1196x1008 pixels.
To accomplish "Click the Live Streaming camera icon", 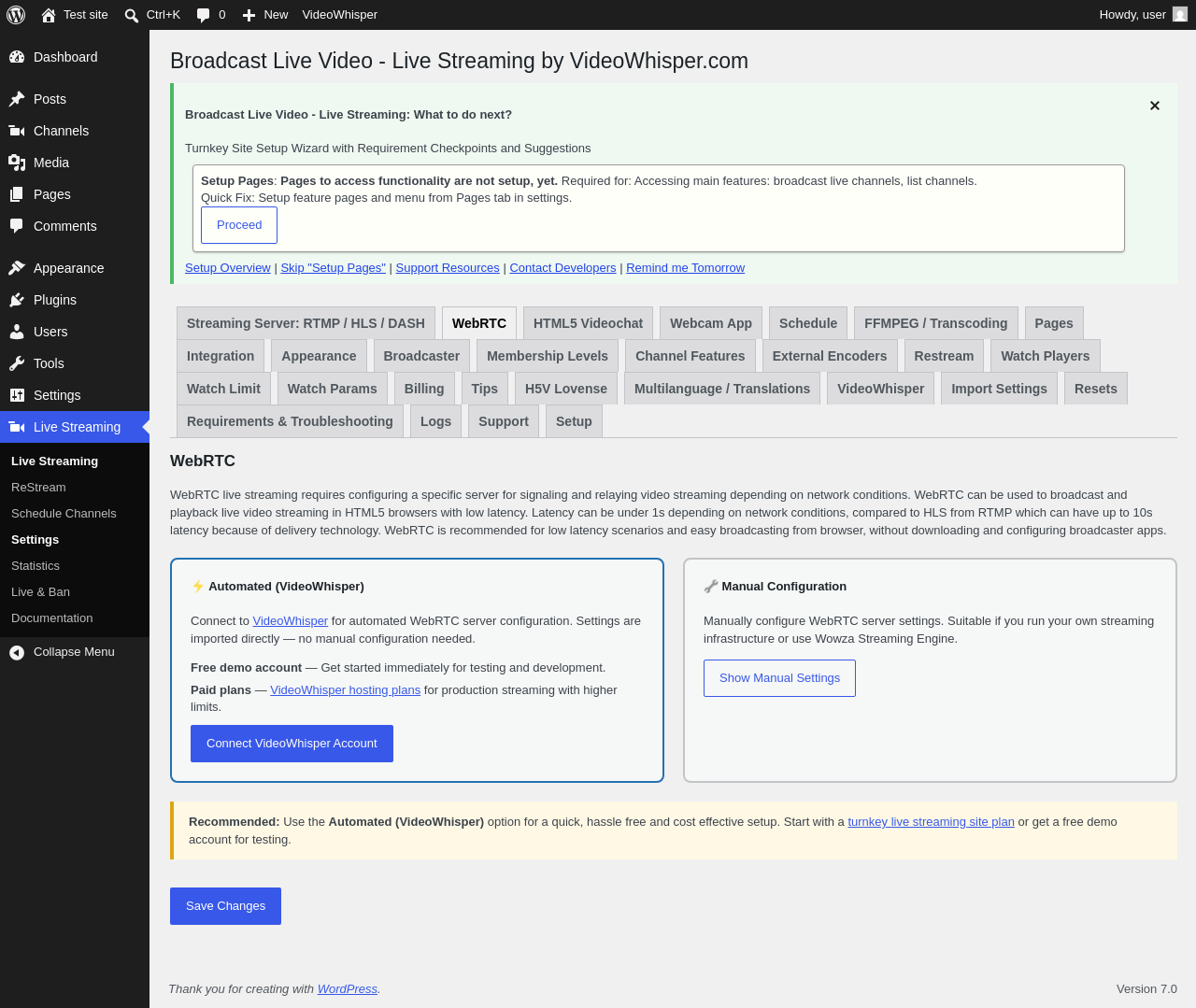I will tap(17, 427).
